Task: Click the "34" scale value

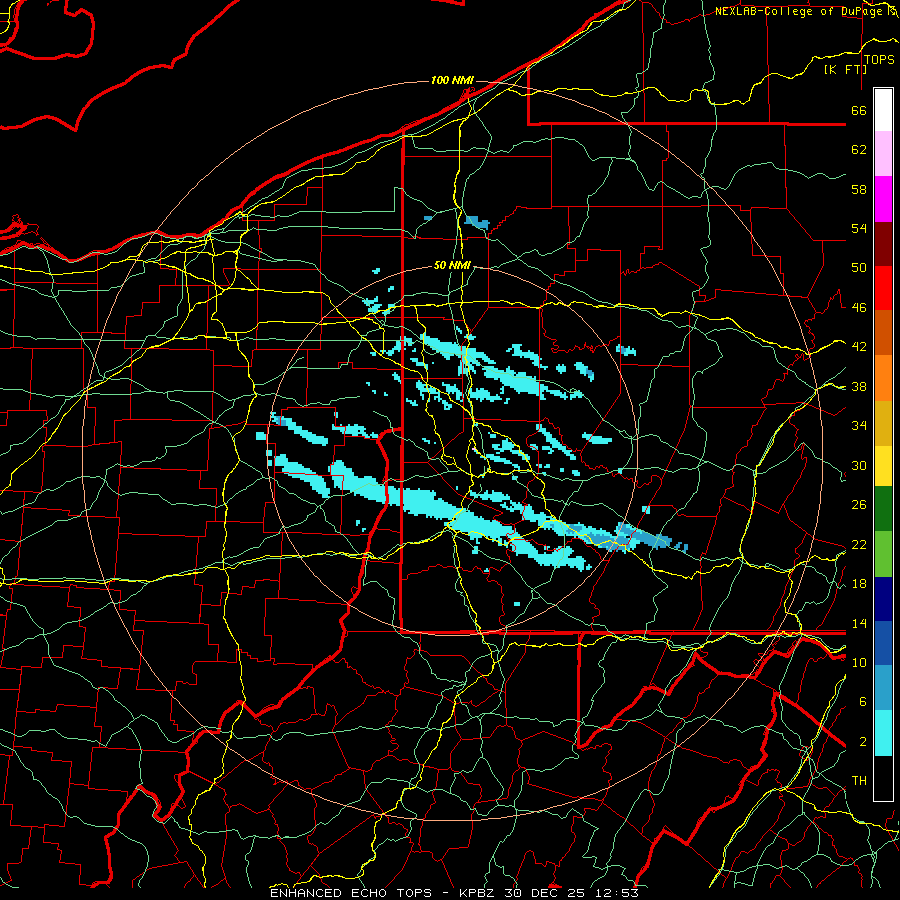Action: pyautogui.click(x=859, y=426)
